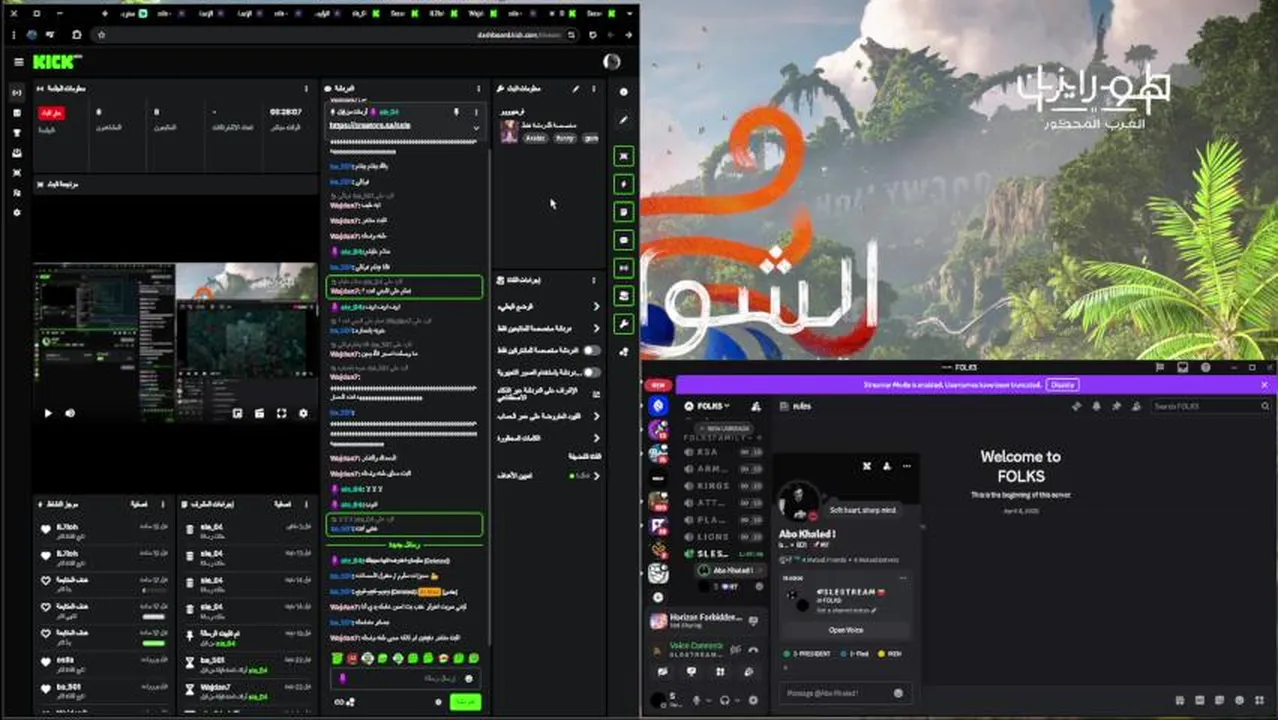Open picture-in-picture on stream preview
Image resolution: width=1278 pixels, height=720 pixels.
(x=238, y=413)
